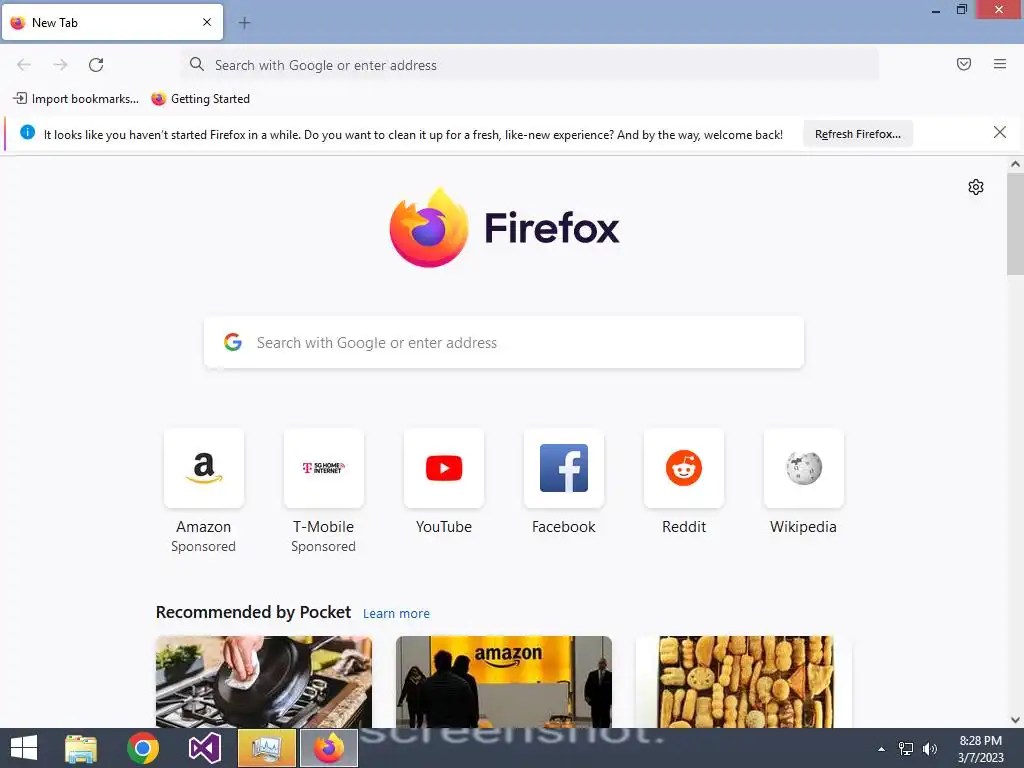Open the Wikipedia shortcut tile
1024x768 pixels.
(x=804, y=468)
